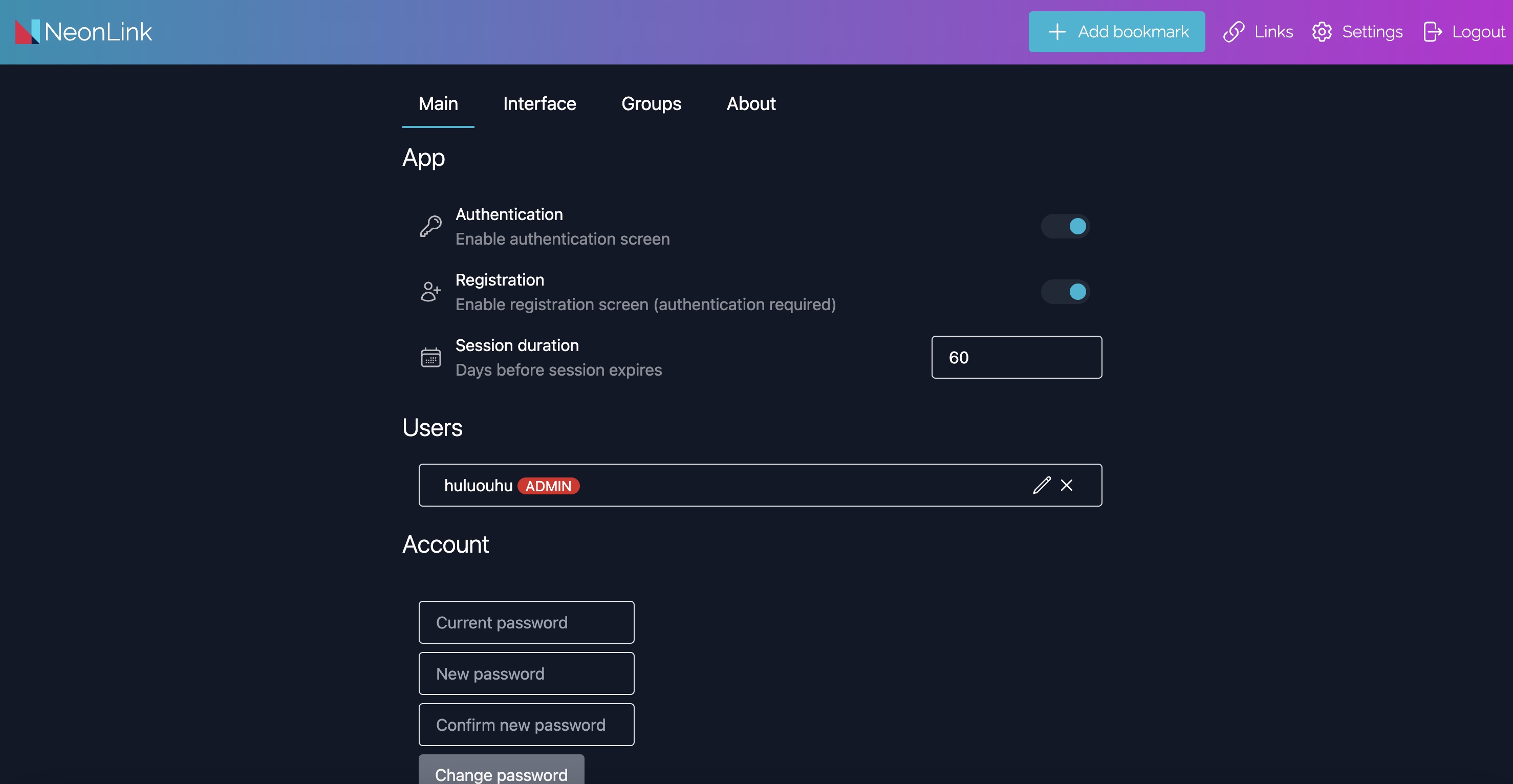Open the Groups tab
The height and width of the screenshot is (784, 1513).
651,104
